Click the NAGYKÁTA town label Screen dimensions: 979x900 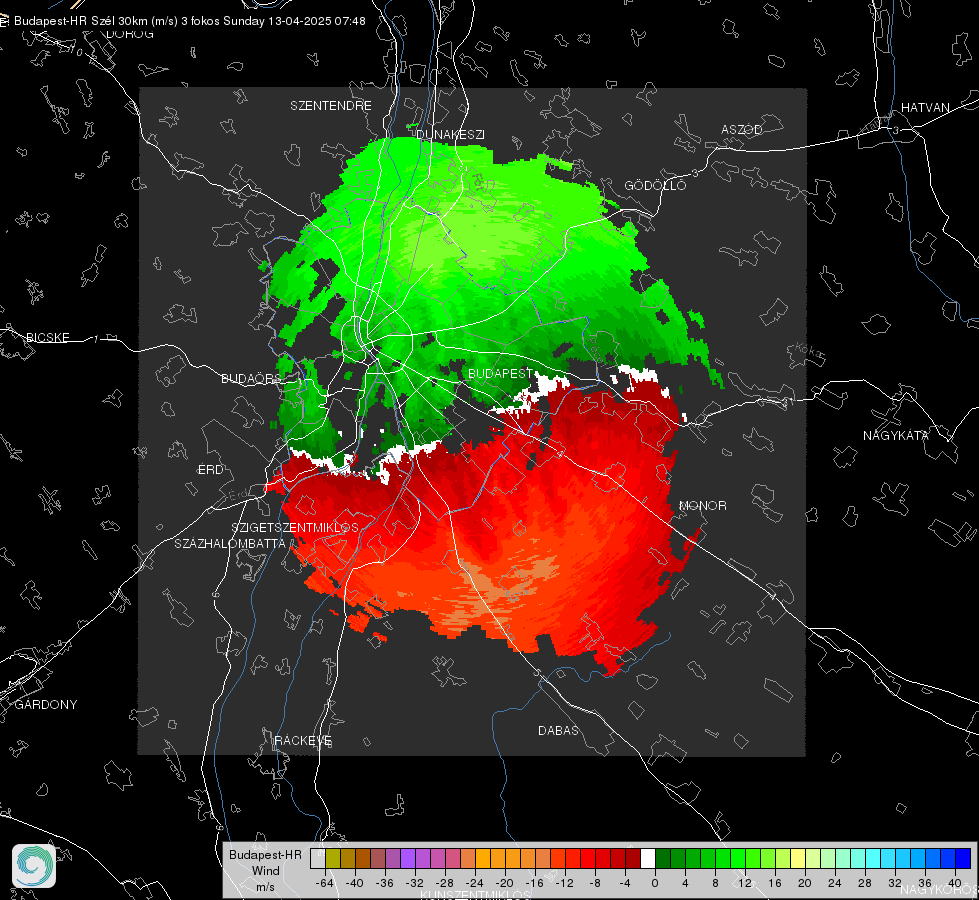896,435
